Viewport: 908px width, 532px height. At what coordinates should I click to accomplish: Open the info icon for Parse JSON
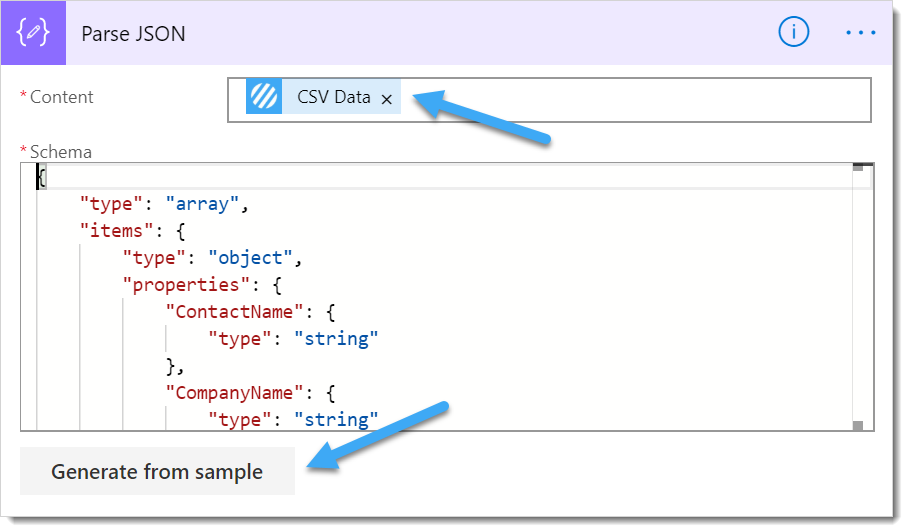(793, 32)
